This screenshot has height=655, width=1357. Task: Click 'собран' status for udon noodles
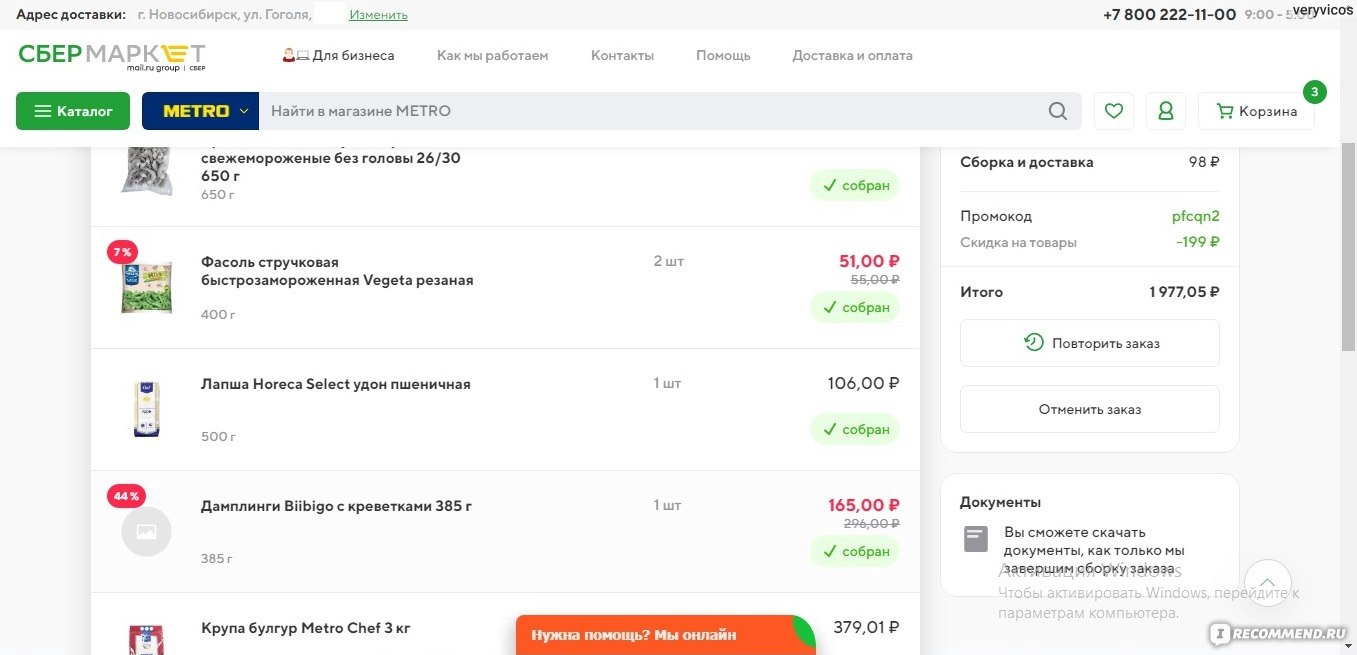(855, 429)
